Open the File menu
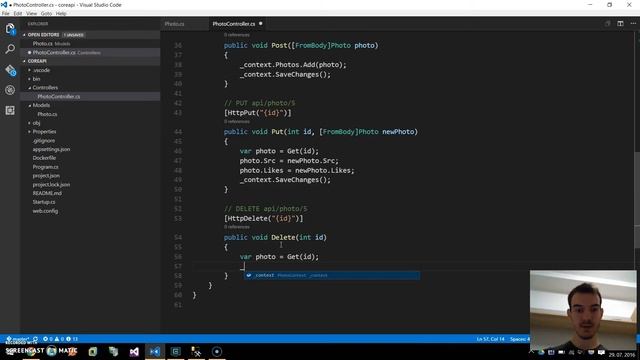Viewport: 640px width, 360px height. point(6,13)
